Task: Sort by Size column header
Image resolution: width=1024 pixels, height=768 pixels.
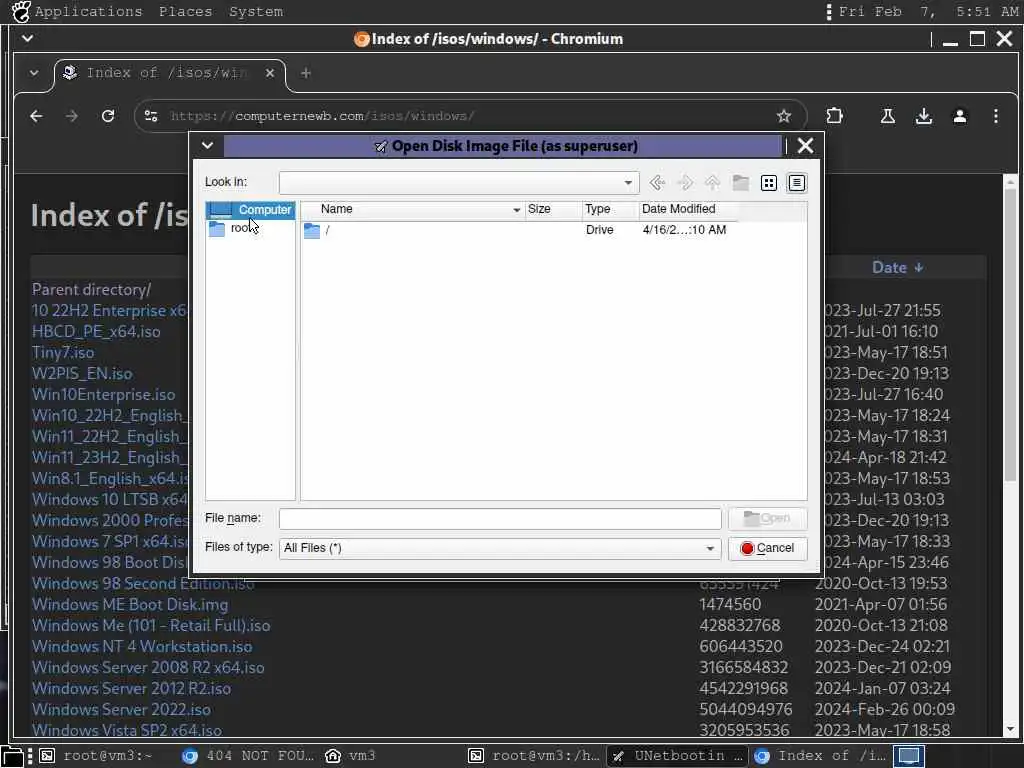Action: [x=552, y=209]
